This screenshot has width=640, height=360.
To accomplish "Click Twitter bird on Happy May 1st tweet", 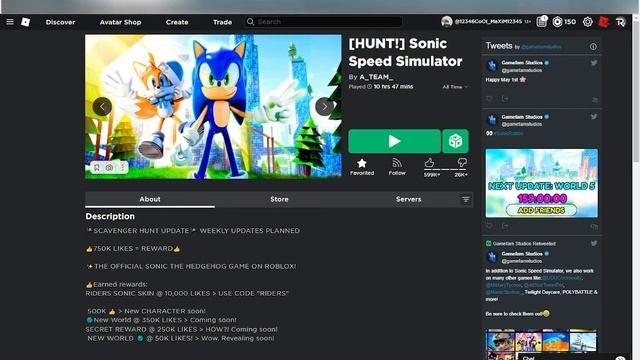I will (x=594, y=63).
